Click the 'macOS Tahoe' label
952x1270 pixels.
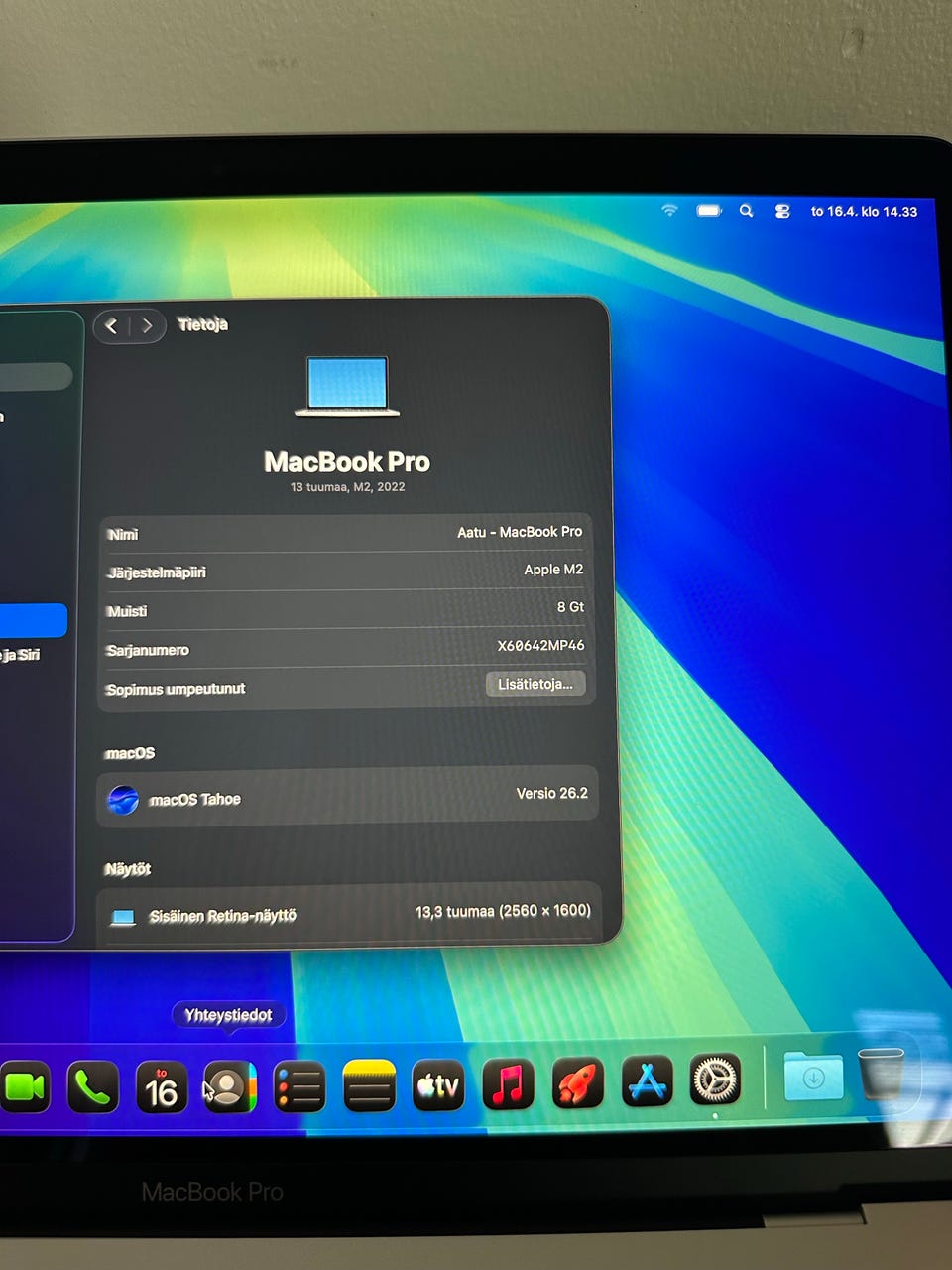(x=194, y=800)
